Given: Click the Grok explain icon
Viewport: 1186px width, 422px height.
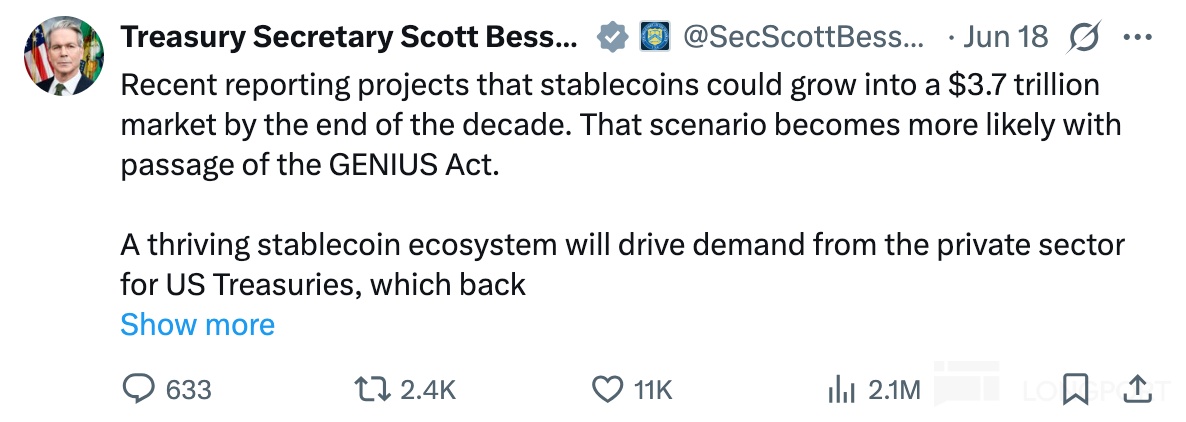Looking at the screenshot, I should [x=1086, y=38].
